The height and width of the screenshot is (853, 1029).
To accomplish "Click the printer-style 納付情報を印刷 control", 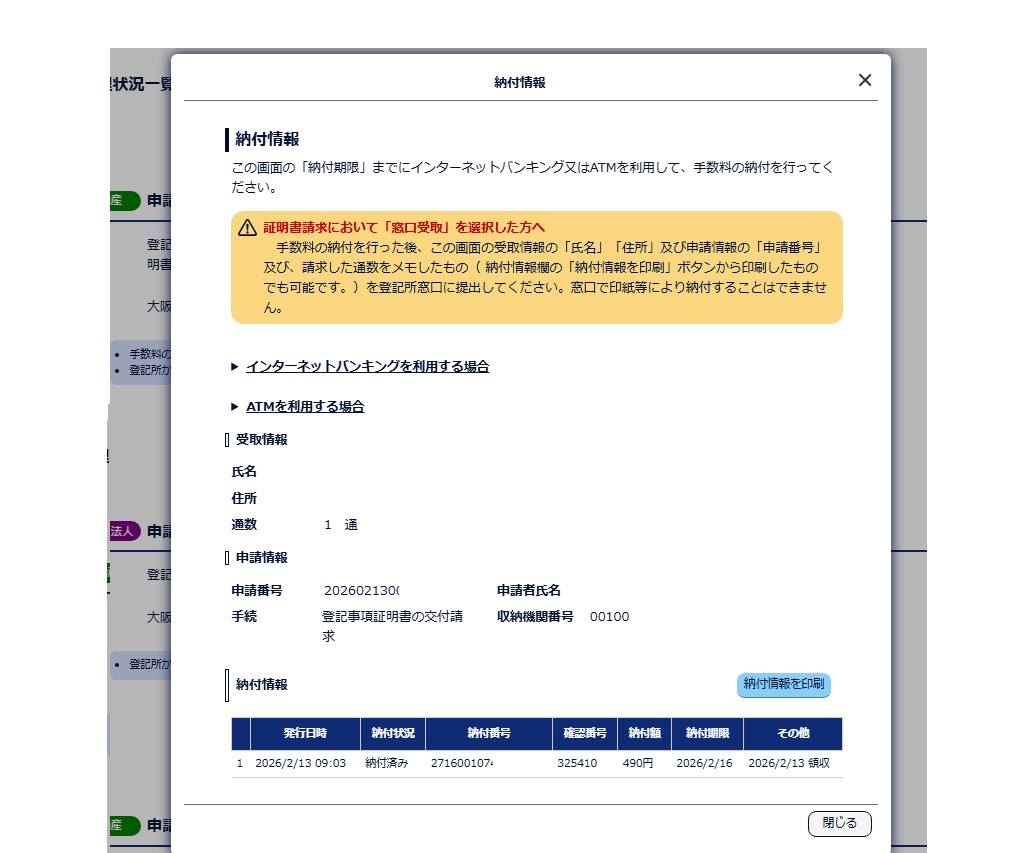I will click(x=783, y=685).
